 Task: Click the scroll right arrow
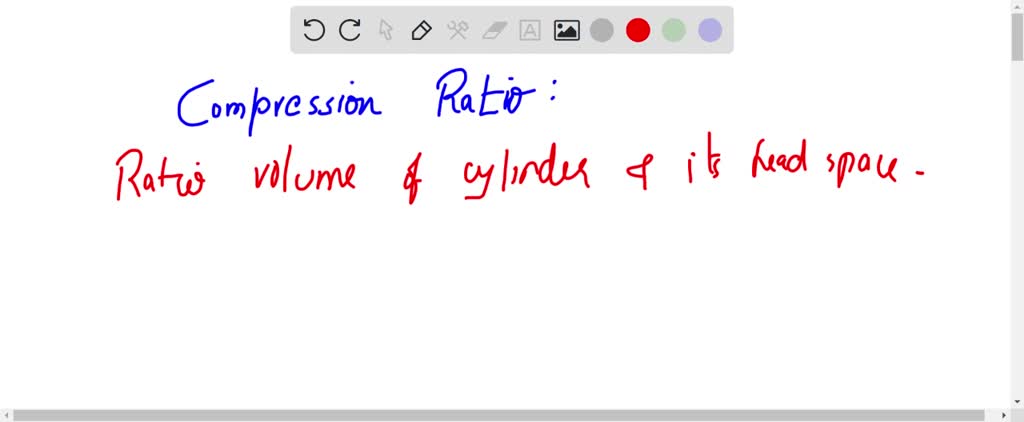point(1003,415)
